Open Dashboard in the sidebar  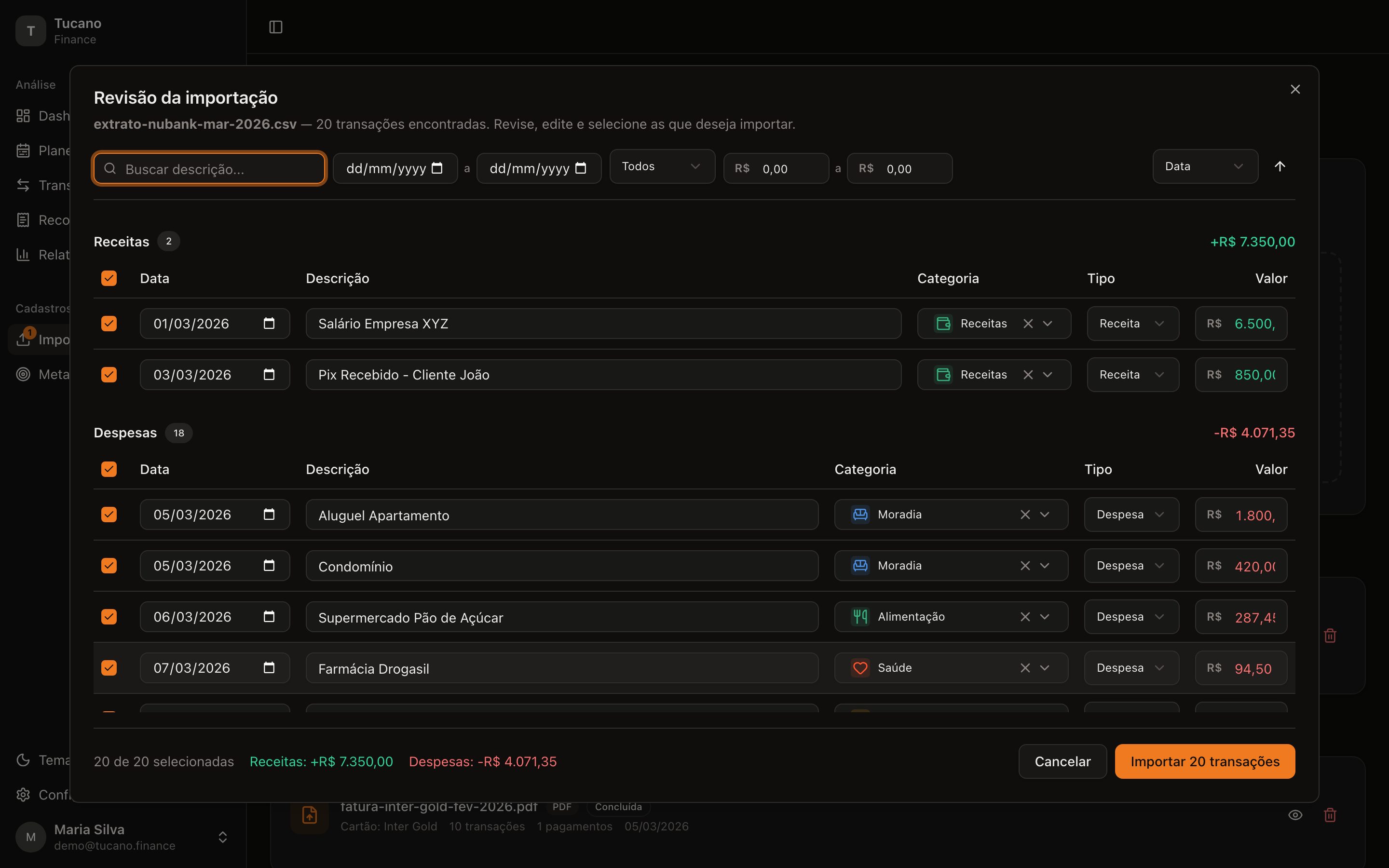(43, 116)
